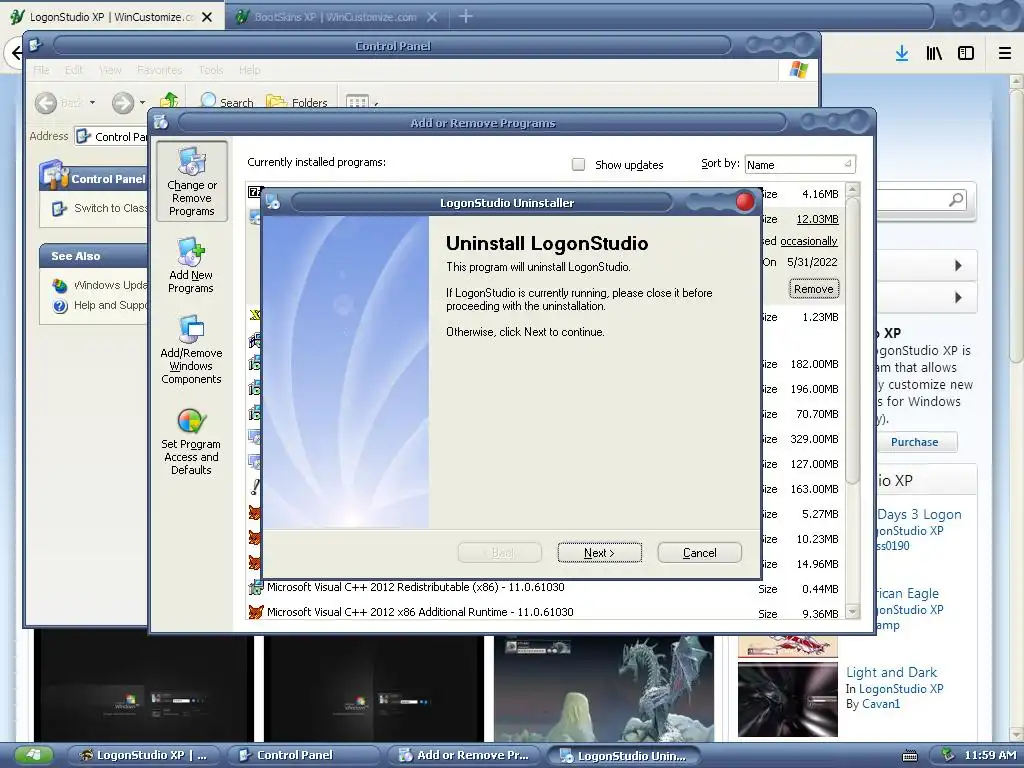Close the BootSkins XP browser tab
Screen dimensions: 1024x768
point(432,17)
